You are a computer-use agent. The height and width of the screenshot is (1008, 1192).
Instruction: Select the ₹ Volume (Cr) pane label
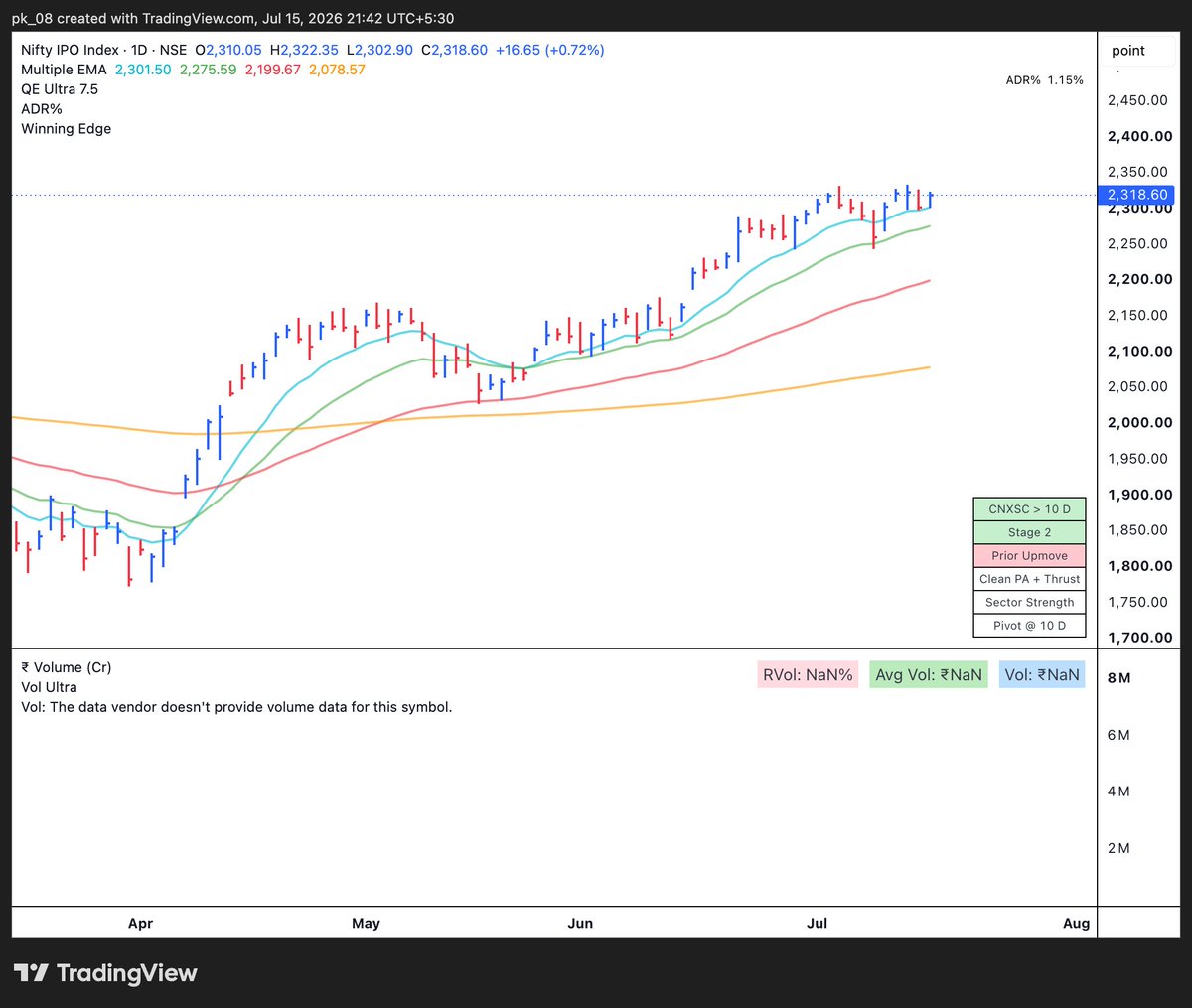coord(66,667)
